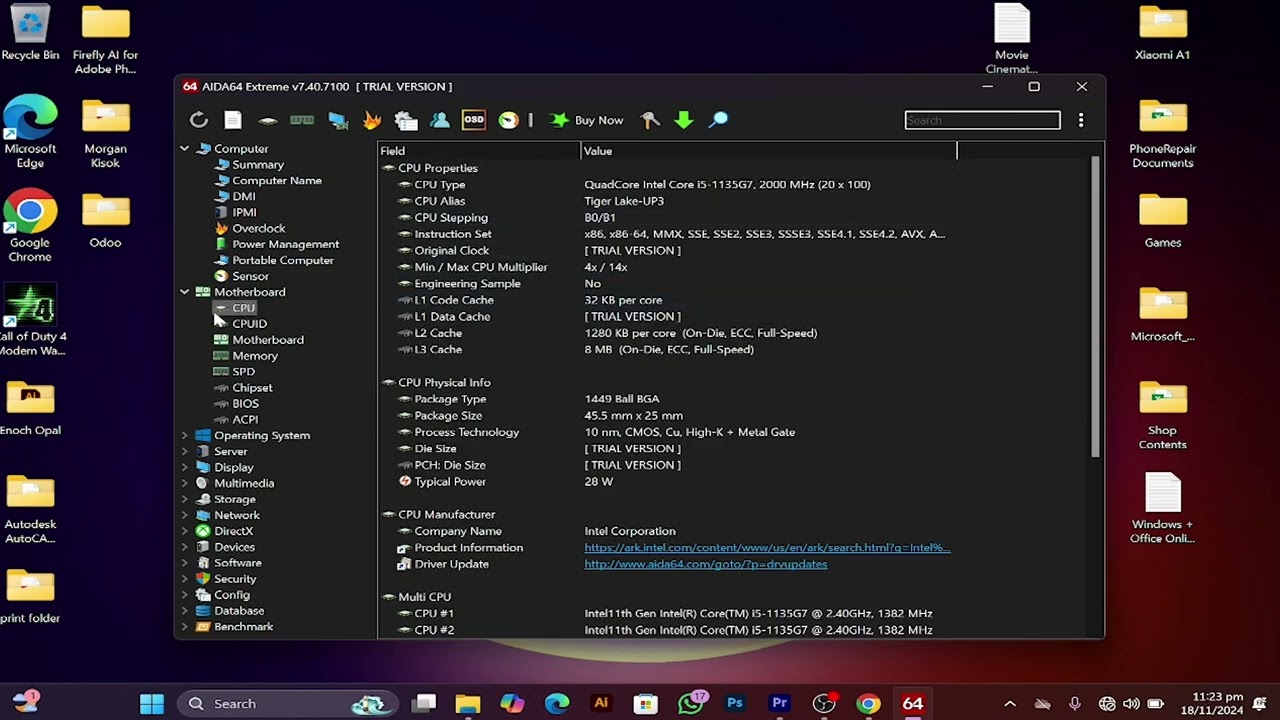
Task: Click the magnifier search toolbar icon
Action: [x=718, y=120]
